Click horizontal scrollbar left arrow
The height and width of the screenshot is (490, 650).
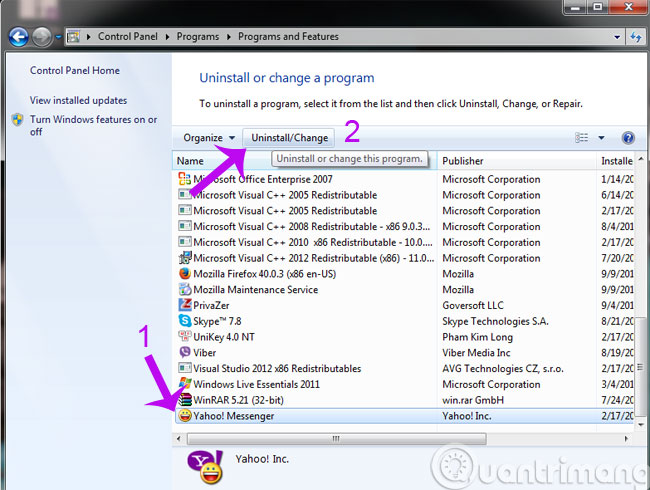[x=179, y=438]
